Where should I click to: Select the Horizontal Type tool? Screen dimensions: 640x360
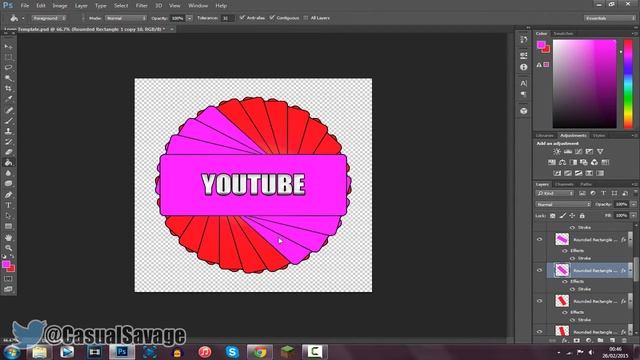point(8,205)
